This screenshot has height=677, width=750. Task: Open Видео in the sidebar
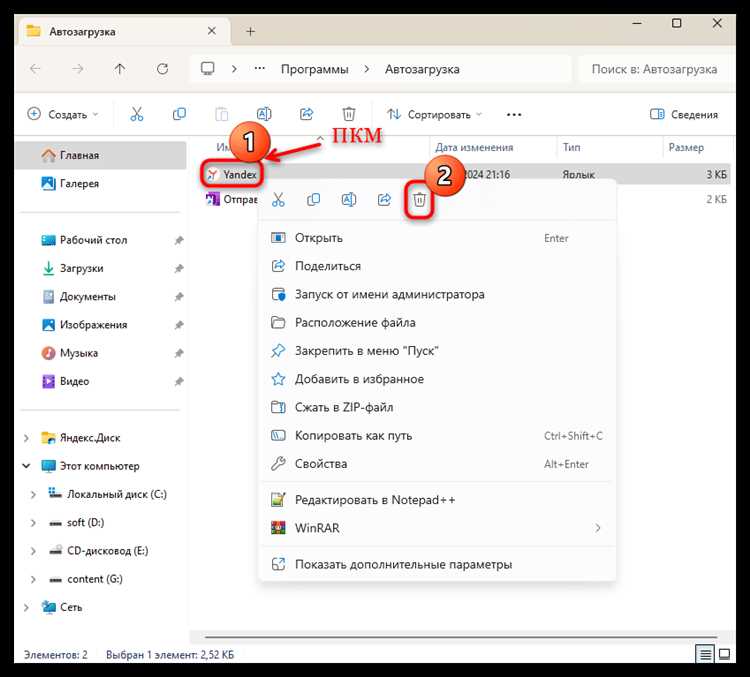pyautogui.click(x=100, y=381)
